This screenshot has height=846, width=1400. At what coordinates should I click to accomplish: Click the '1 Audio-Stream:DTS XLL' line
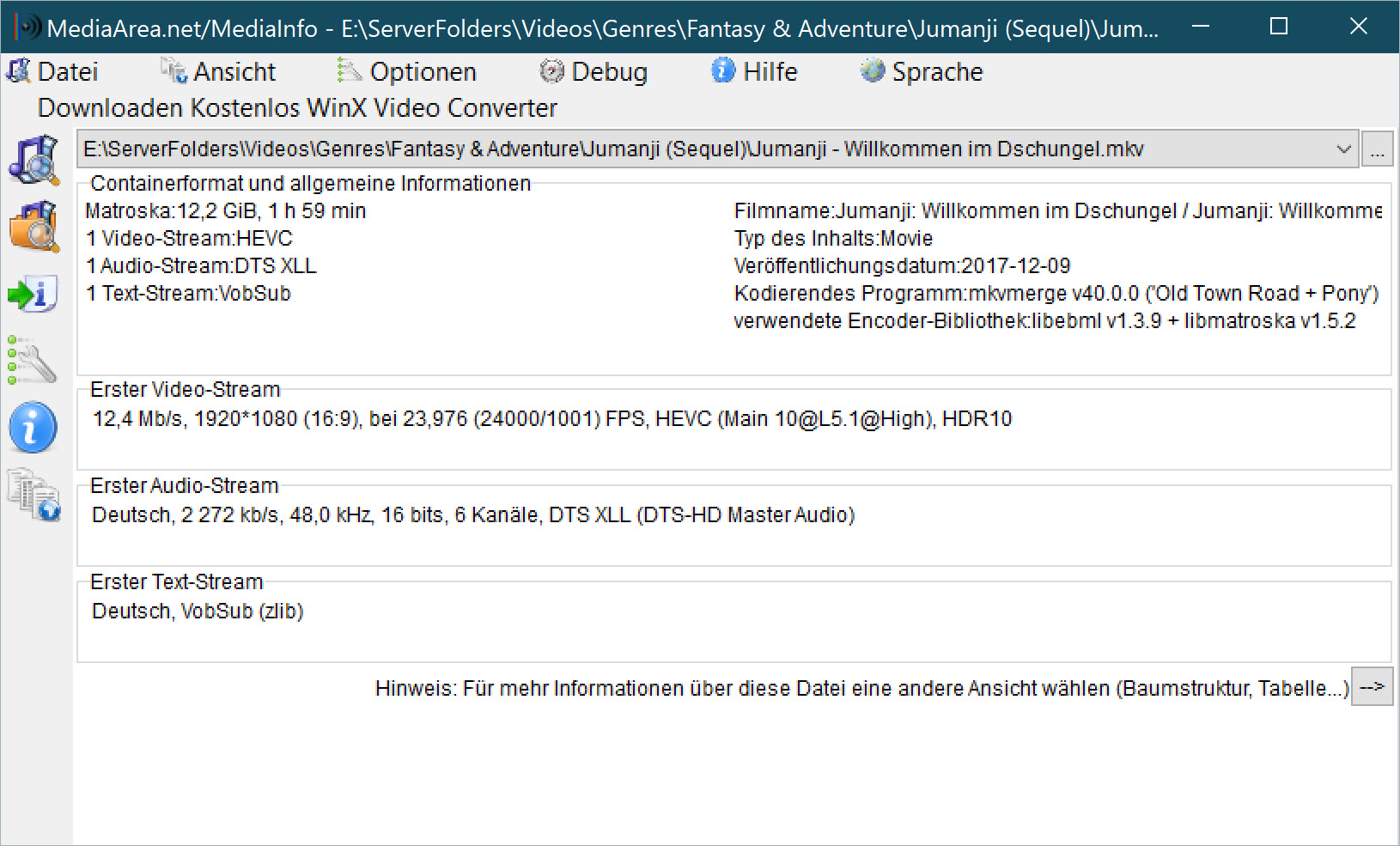click(x=201, y=266)
